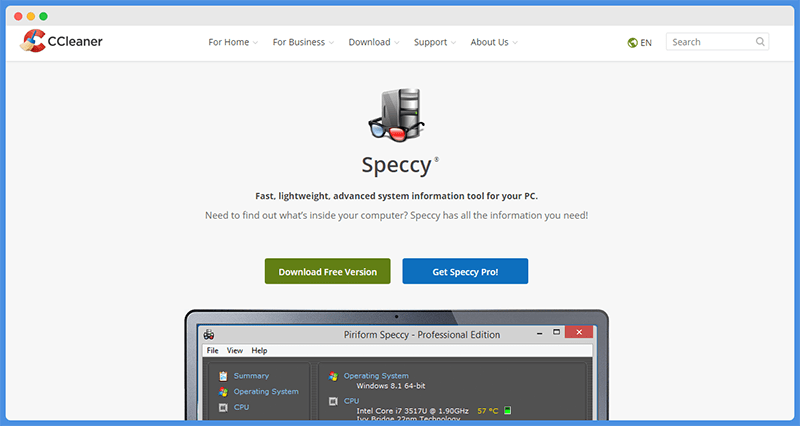
Task: Click the magnifying glass search icon
Action: click(x=760, y=42)
